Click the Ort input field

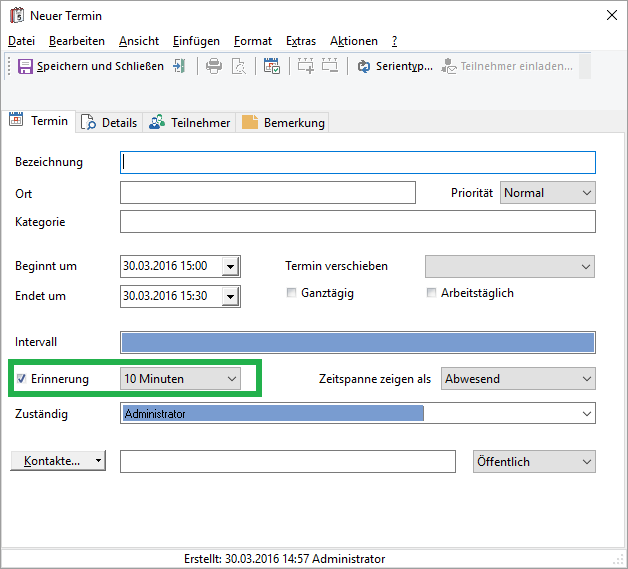pos(268,193)
